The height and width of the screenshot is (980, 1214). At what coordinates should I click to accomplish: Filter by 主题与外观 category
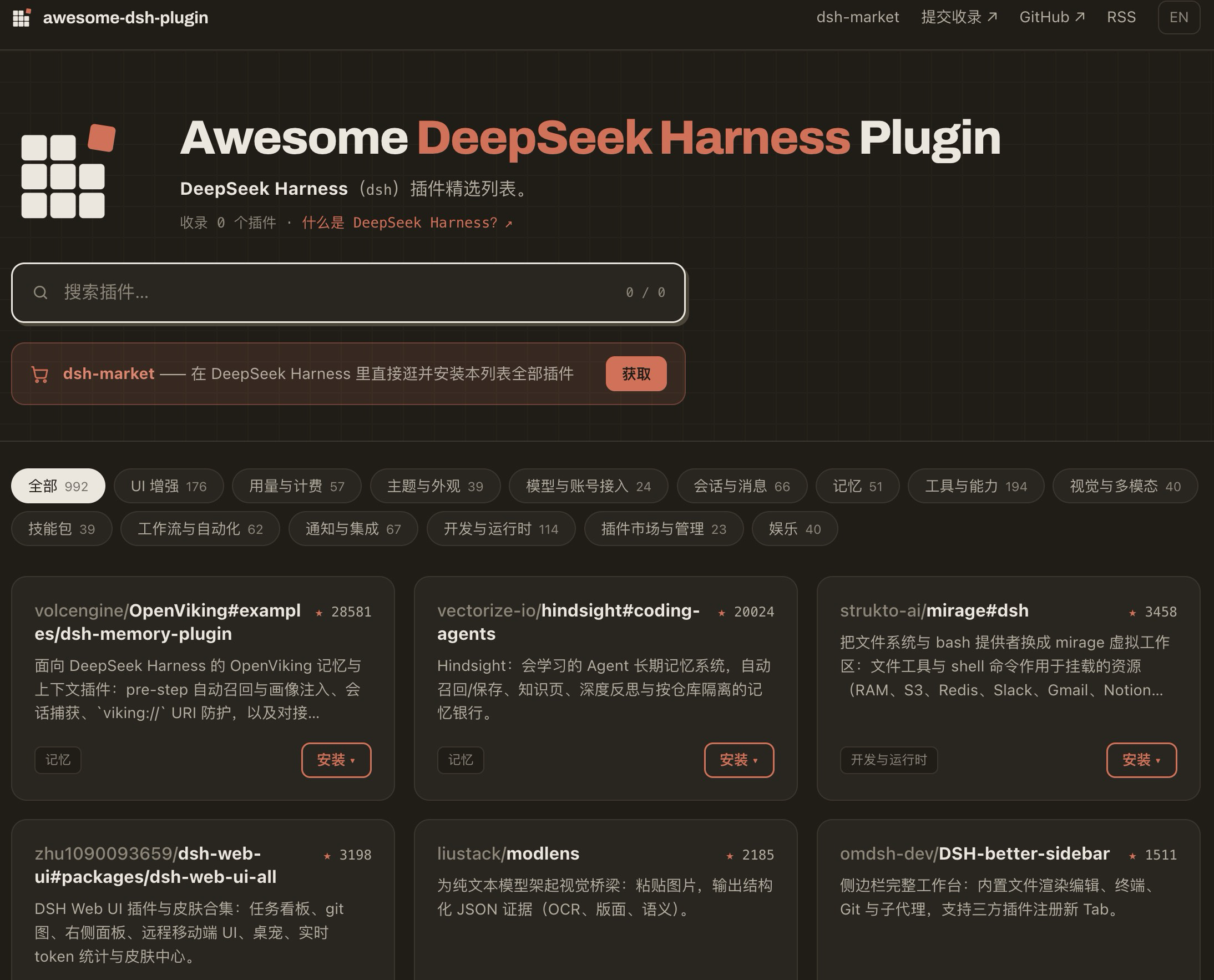(435, 486)
